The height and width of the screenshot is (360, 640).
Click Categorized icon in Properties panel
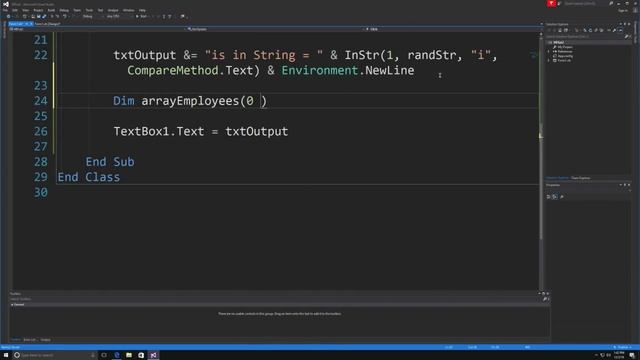coord(549,197)
